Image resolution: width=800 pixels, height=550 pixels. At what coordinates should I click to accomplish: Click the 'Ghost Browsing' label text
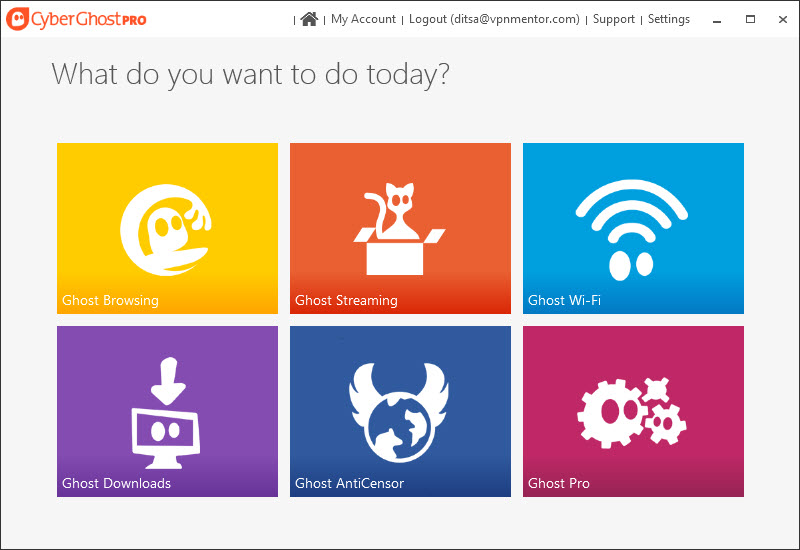[x=110, y=300]
